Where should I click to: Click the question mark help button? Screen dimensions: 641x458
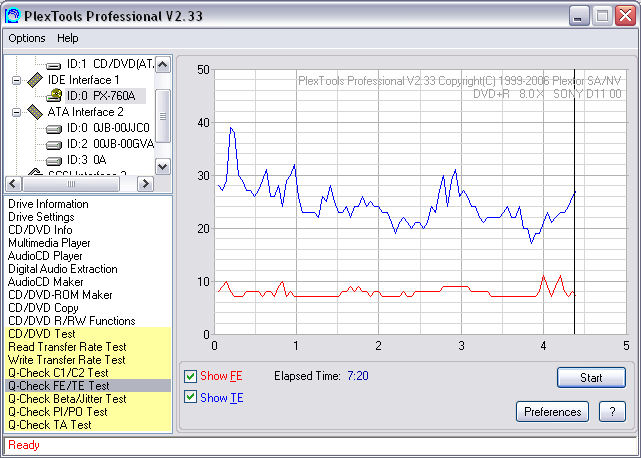(x=612, y=412)
